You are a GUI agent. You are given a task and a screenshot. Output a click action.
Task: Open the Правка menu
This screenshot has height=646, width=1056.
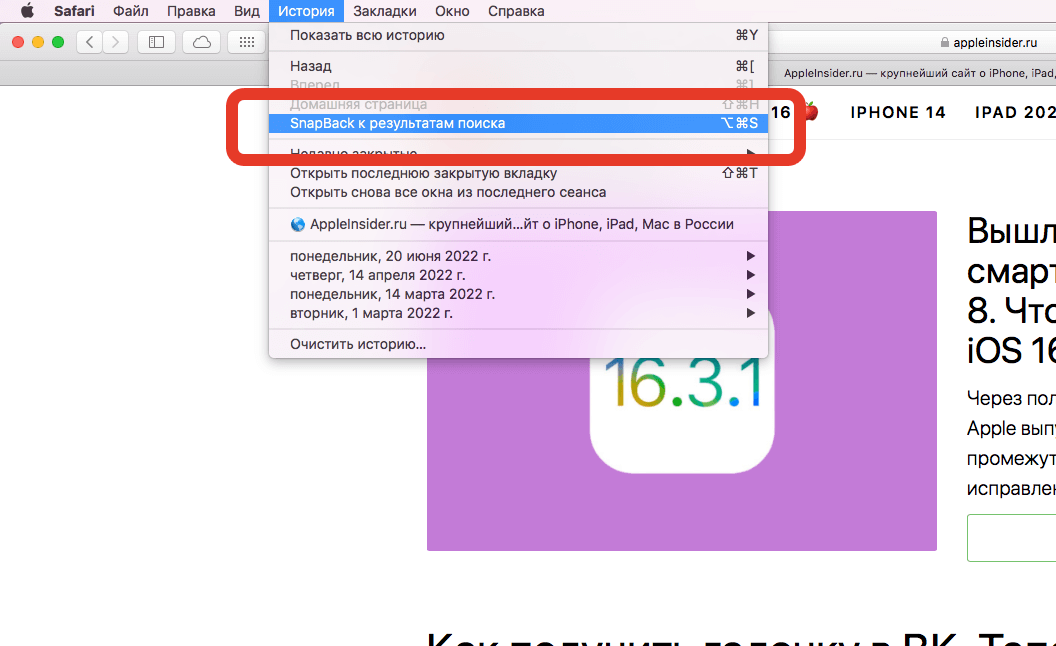(x=191, y=11)
